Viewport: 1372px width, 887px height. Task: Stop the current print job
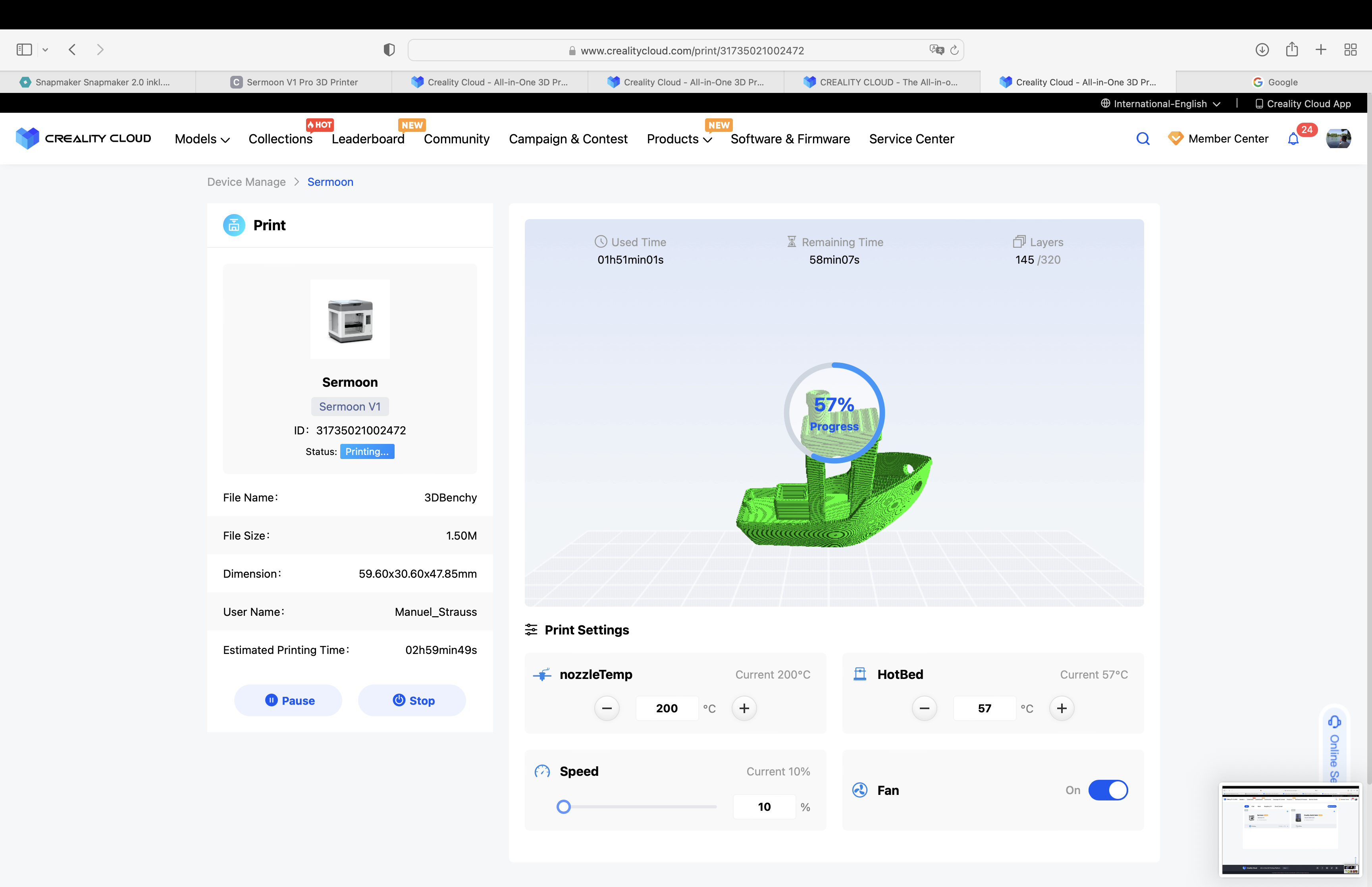pos(412,700)
